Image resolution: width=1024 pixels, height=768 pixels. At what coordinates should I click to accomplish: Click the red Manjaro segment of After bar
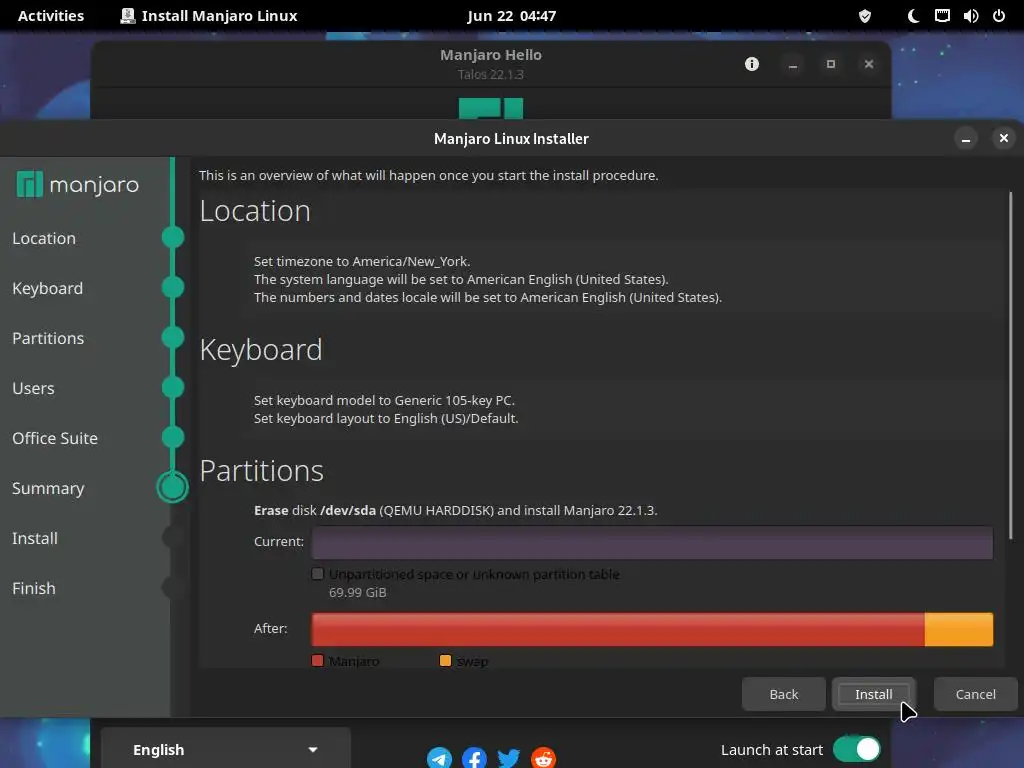(618, 629)
